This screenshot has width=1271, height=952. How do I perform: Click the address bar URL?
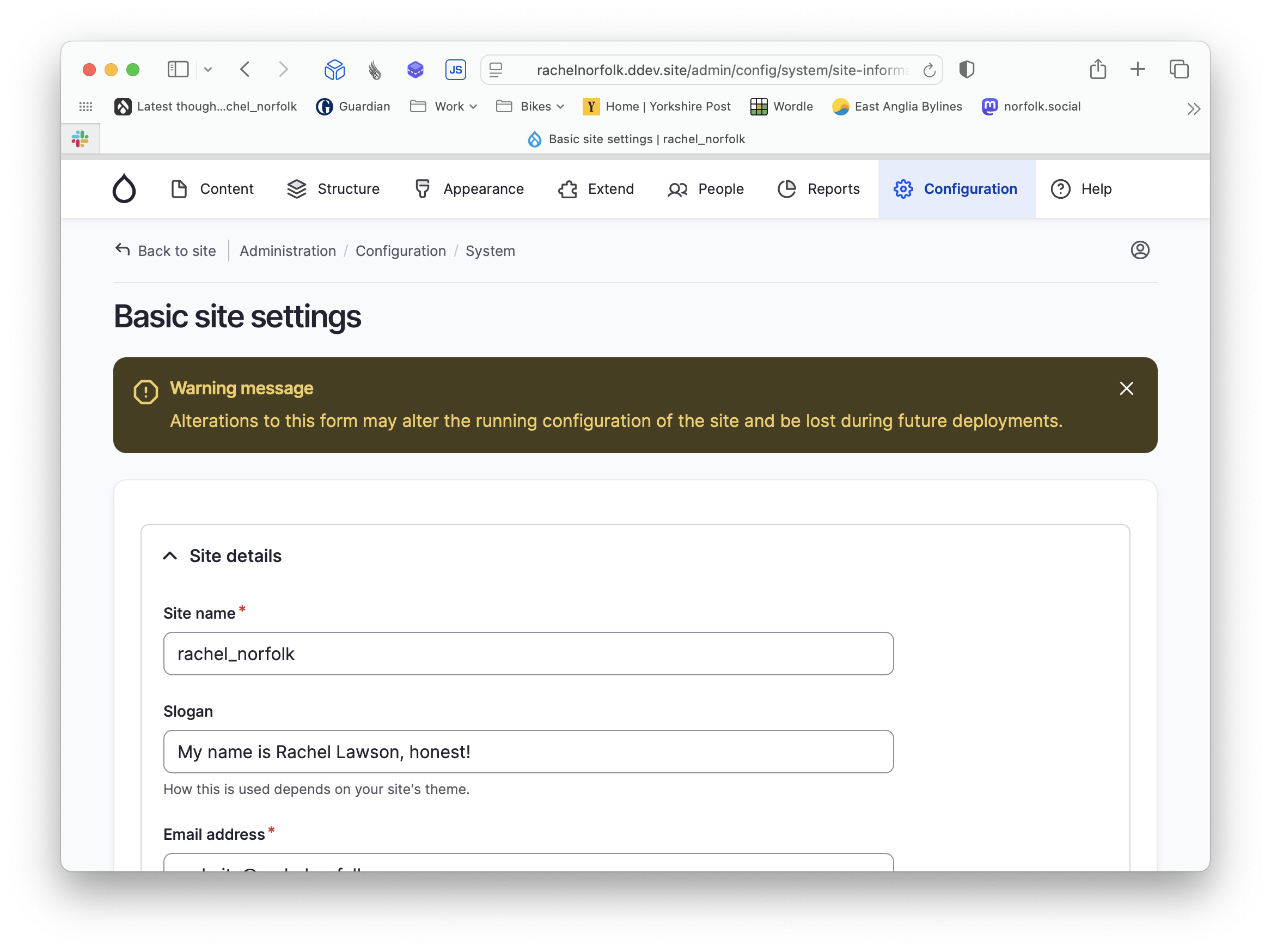click(722, 70)
